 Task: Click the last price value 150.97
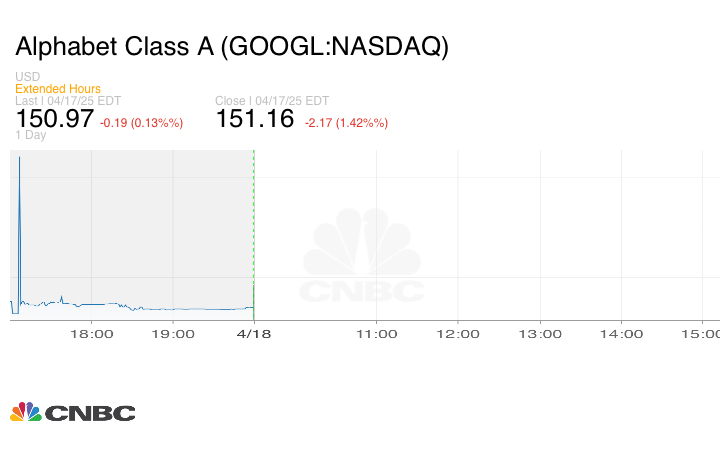coord(54,119)
